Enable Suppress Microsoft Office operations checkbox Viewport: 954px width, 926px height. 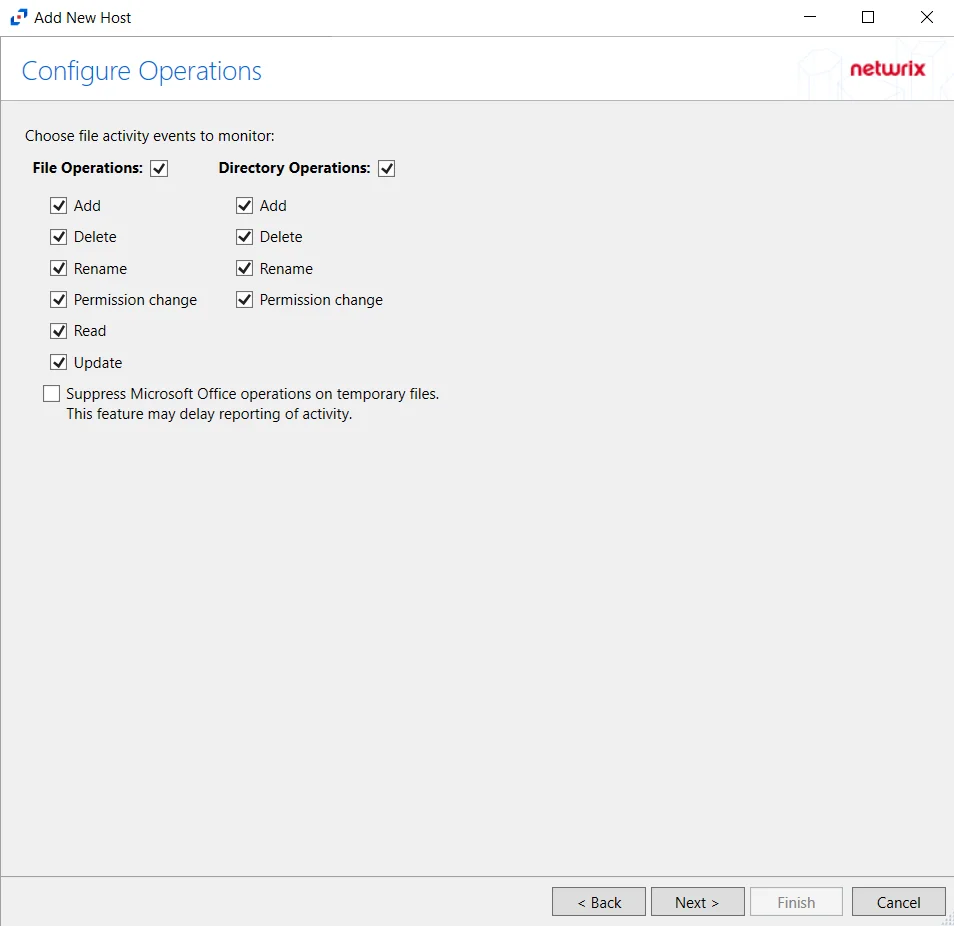coord(52,394)
